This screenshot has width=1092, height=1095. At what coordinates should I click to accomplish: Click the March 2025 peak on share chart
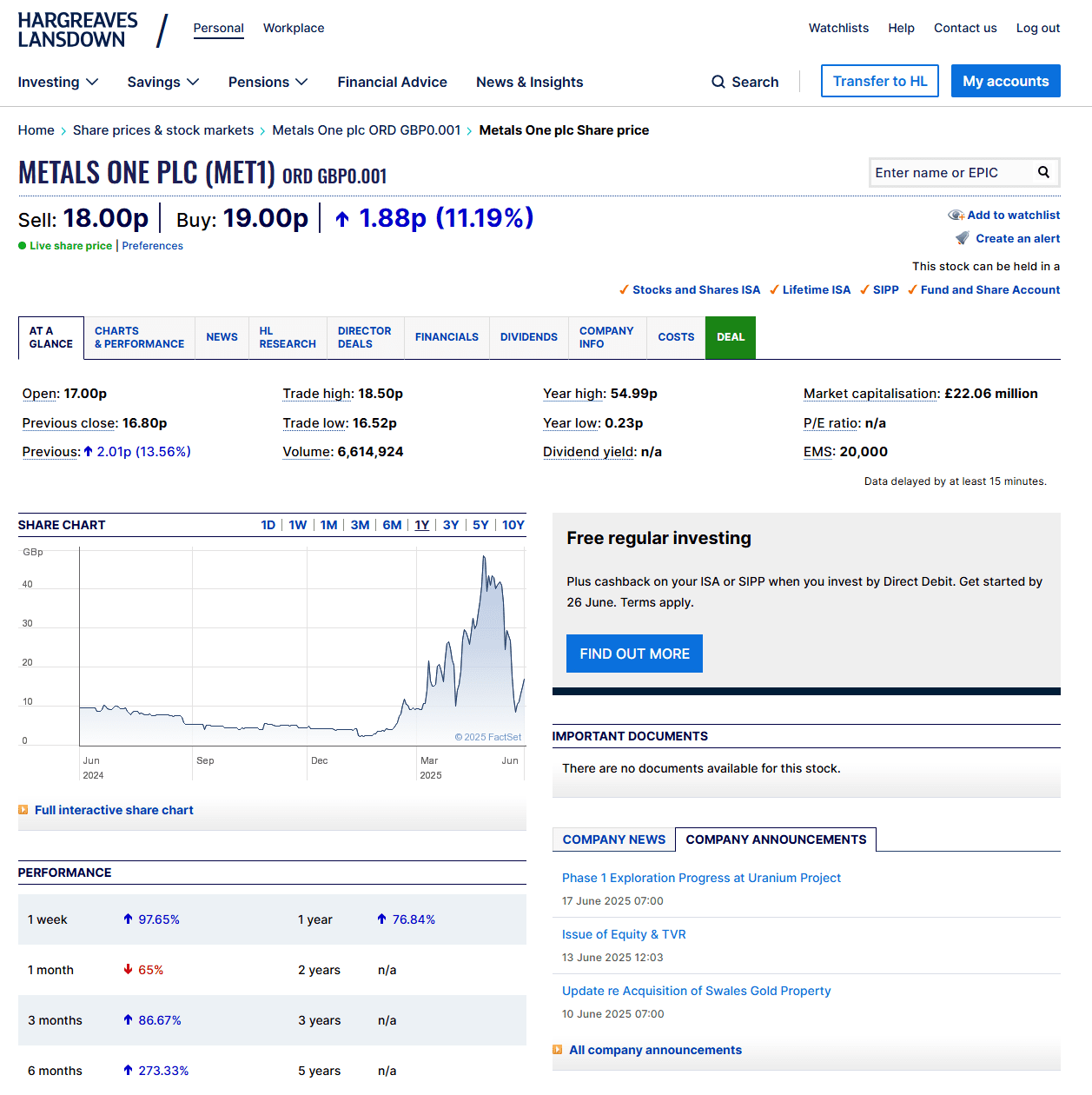pos(484,558)
